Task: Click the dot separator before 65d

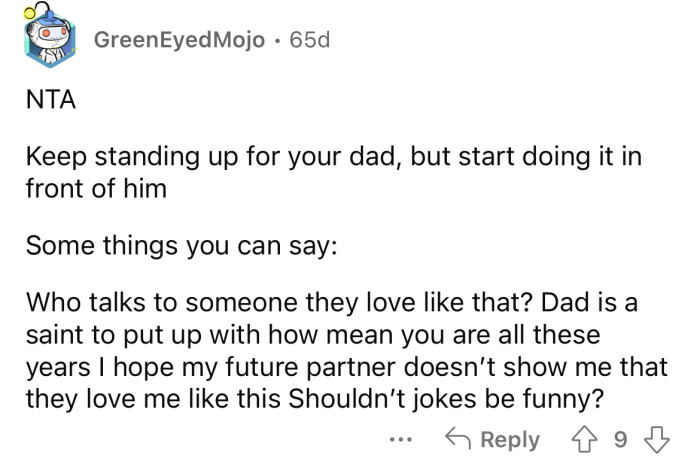Action: pos(277,41)
